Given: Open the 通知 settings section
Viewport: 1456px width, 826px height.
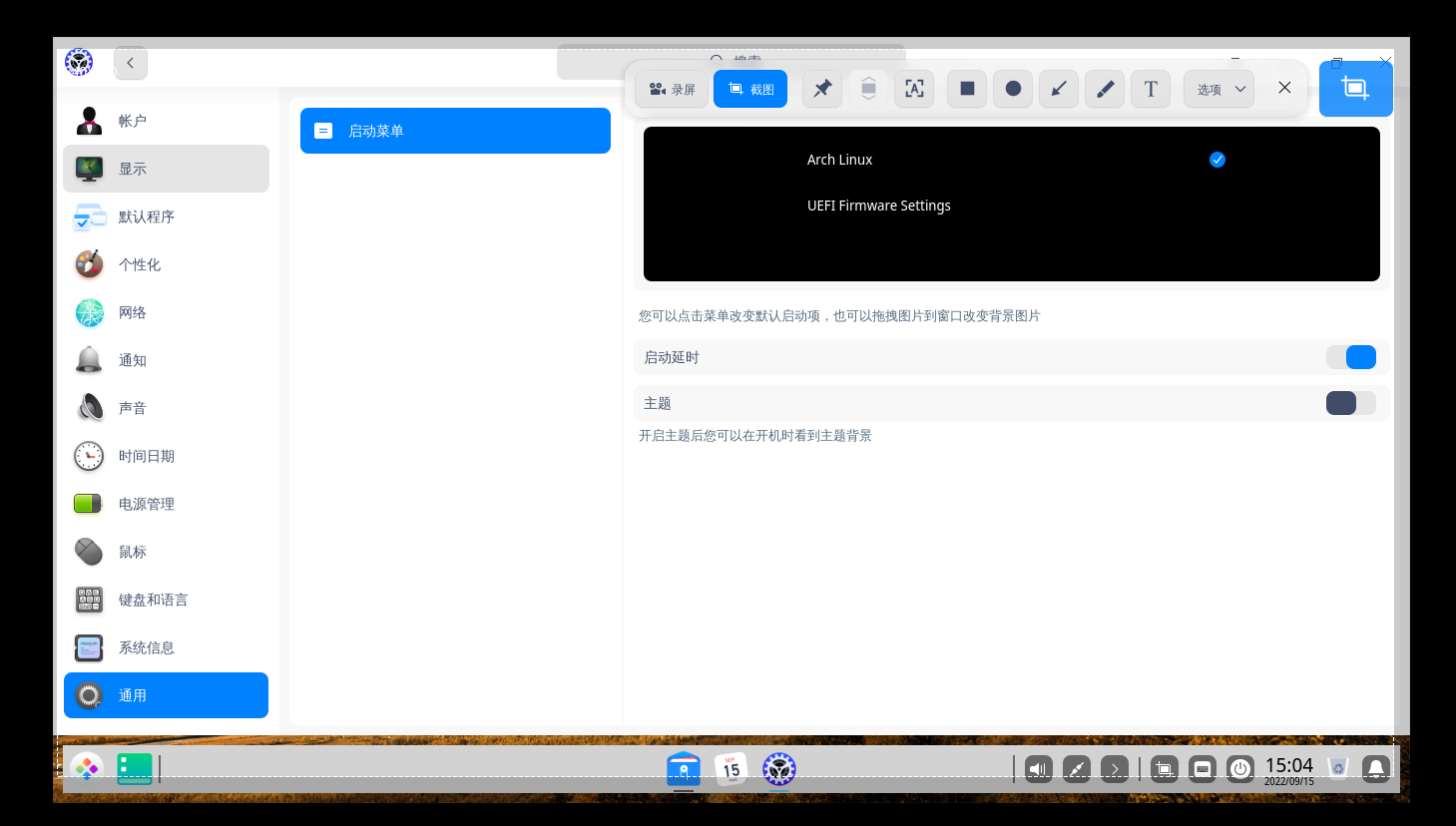Looking at the screenshot, I should [166, 360].
